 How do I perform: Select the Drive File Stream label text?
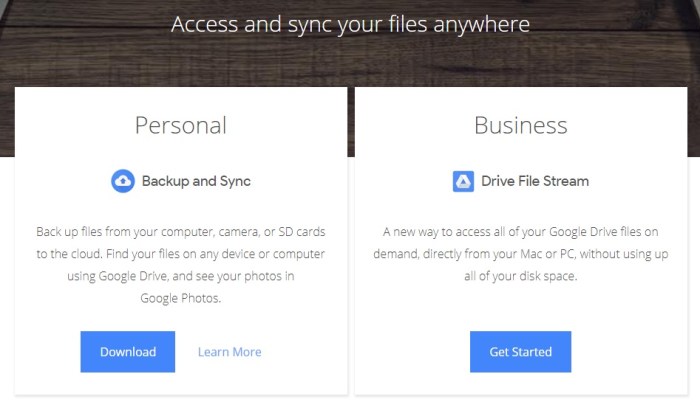(535, 181)
